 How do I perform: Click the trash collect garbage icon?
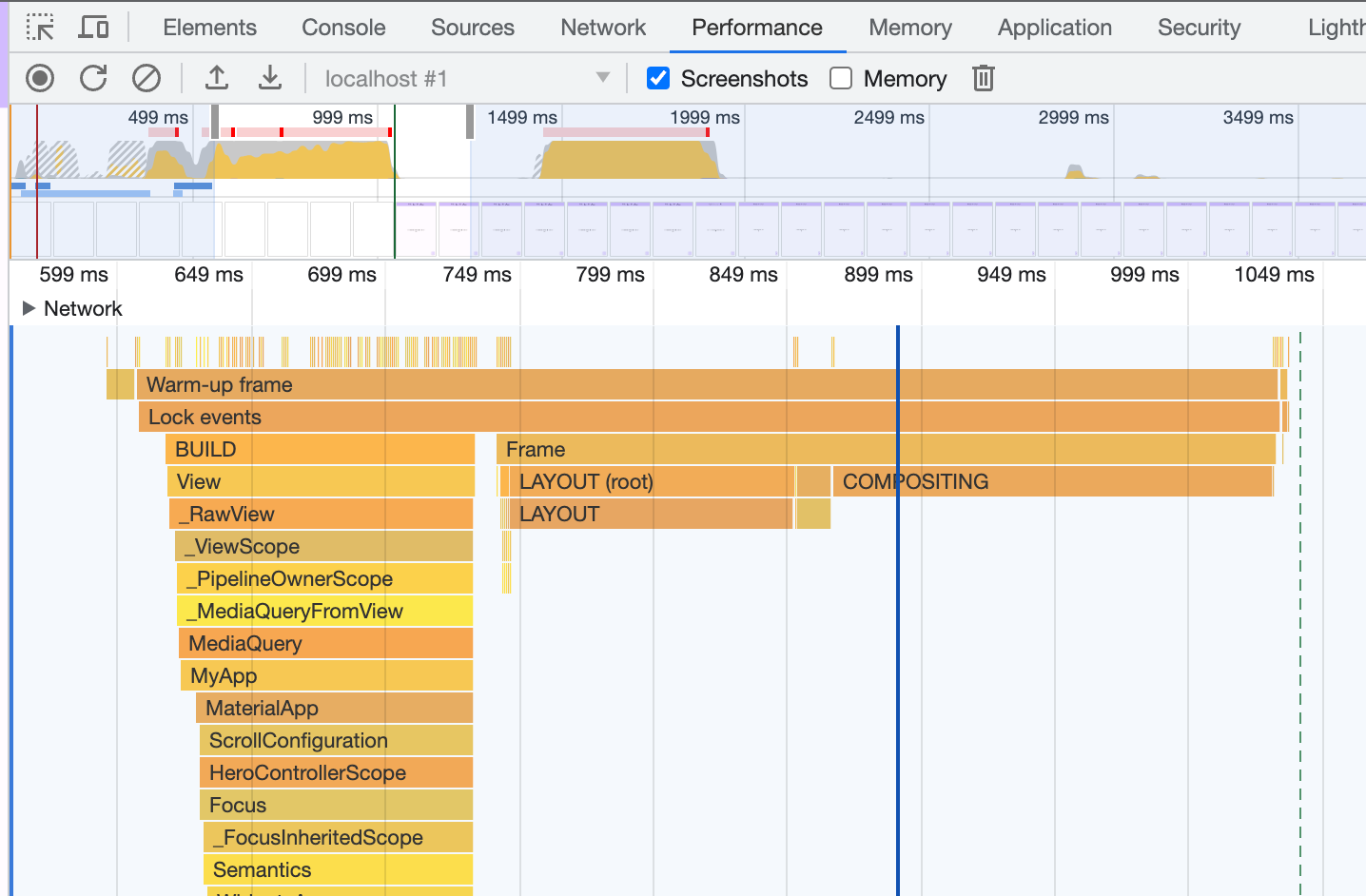(984, 78)
